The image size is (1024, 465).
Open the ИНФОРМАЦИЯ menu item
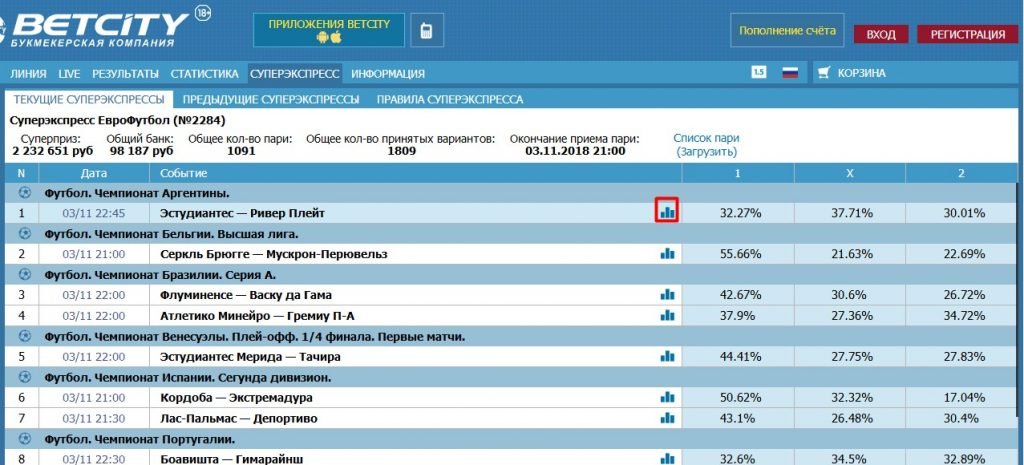[388, 74]
